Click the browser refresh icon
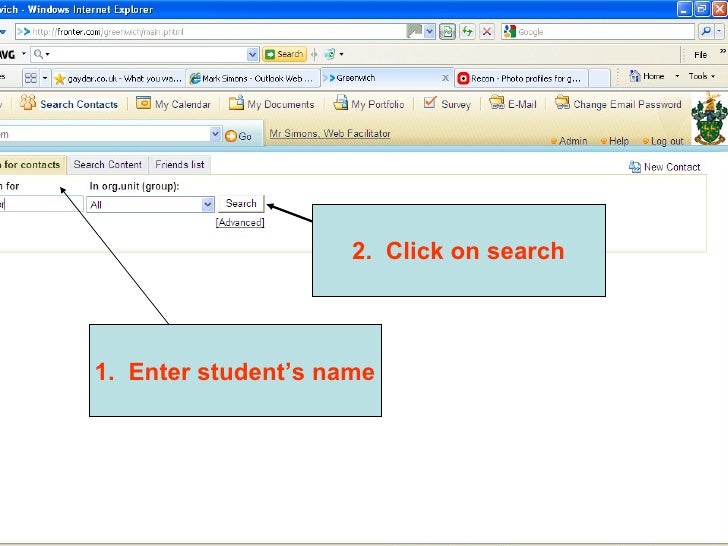The height and width of the screenshot is (546, 728). [467, 32]
